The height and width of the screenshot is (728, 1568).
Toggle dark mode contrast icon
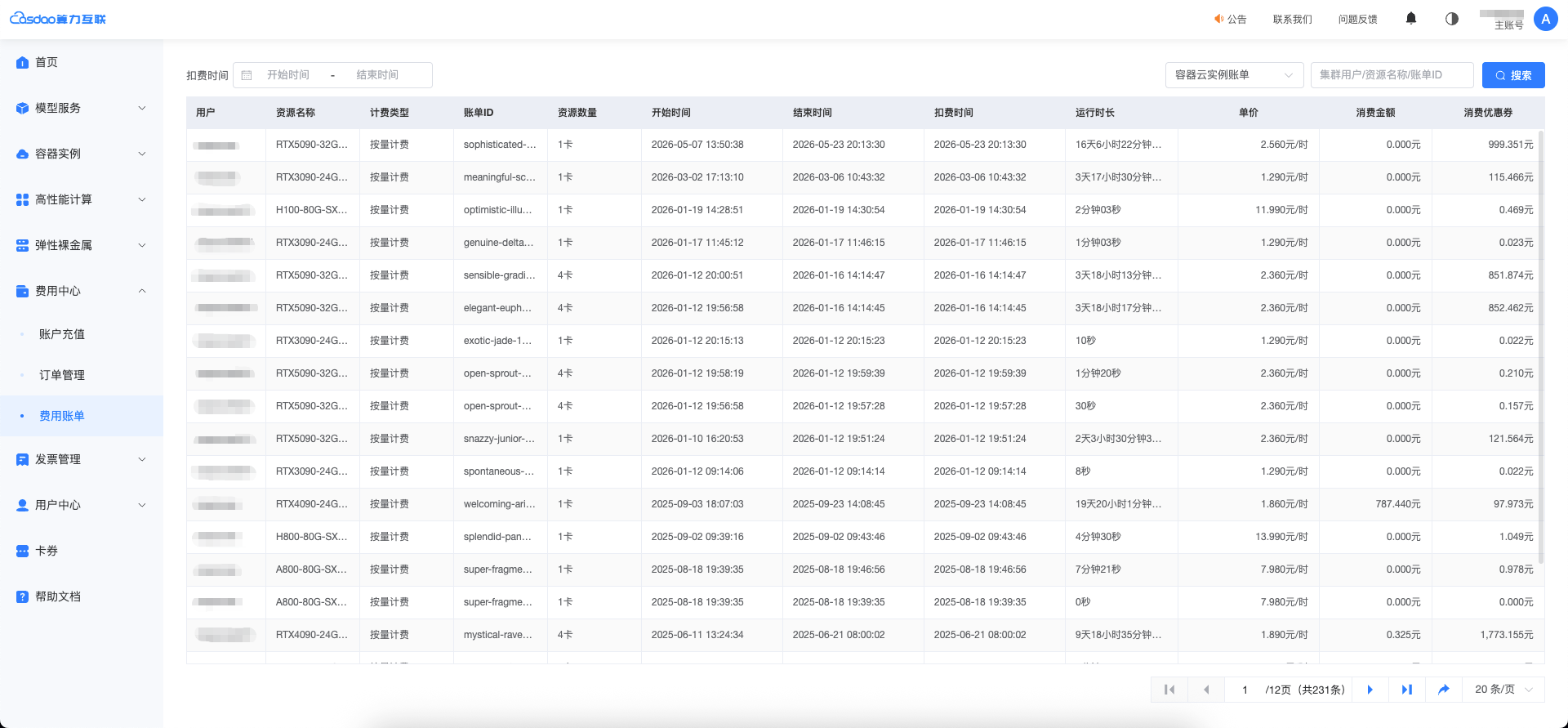pos(1451,19)
